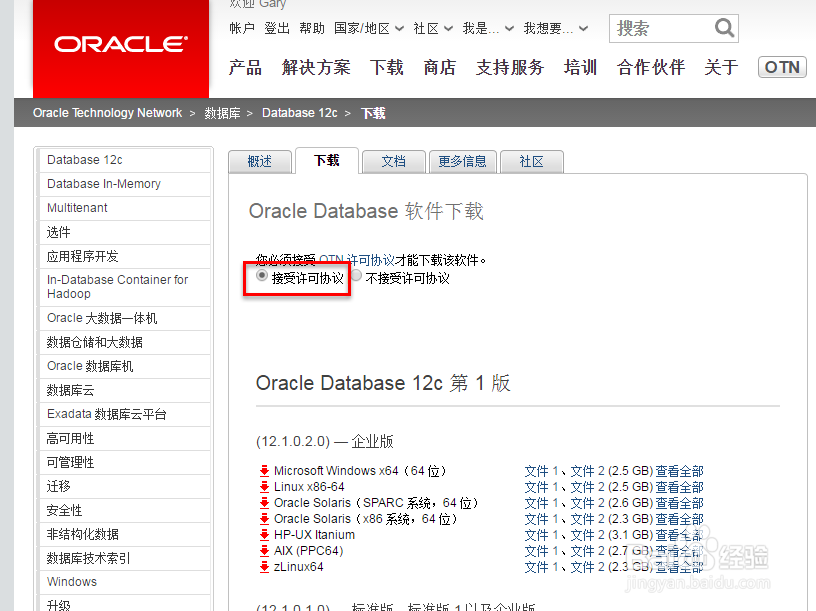
Task: Switch to the 社区 tab
Action: coord(531,162)
